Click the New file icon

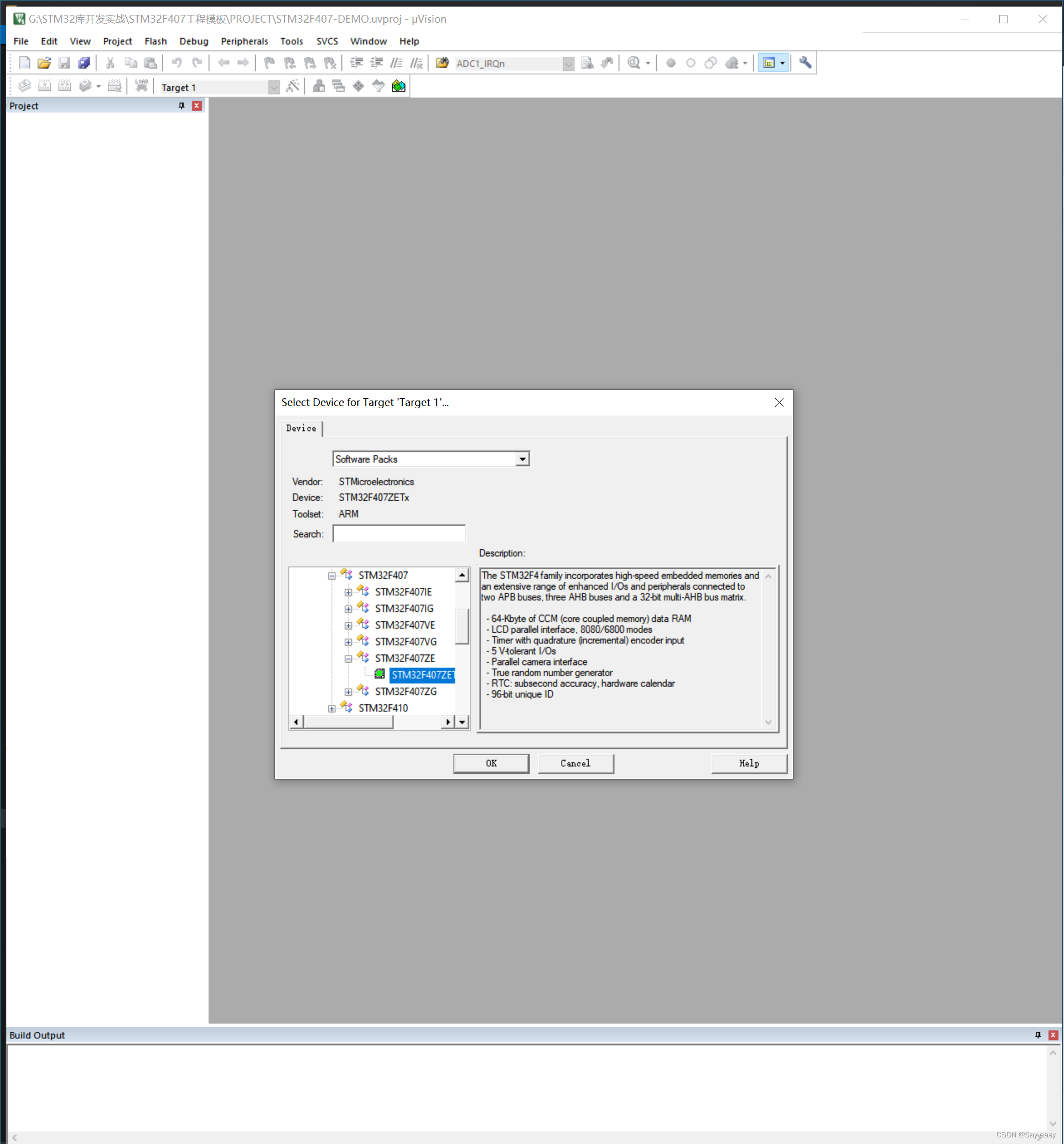tap(24, 63)
